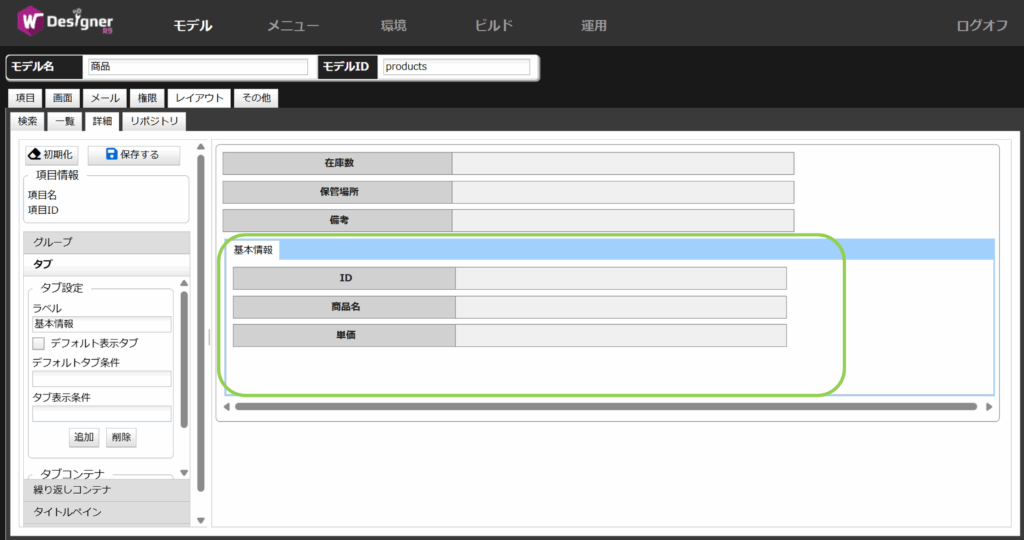The height and width of the screenshot is (540, 1024).
Task: Click the 初期化 eraser button
Action: (50, 155)
